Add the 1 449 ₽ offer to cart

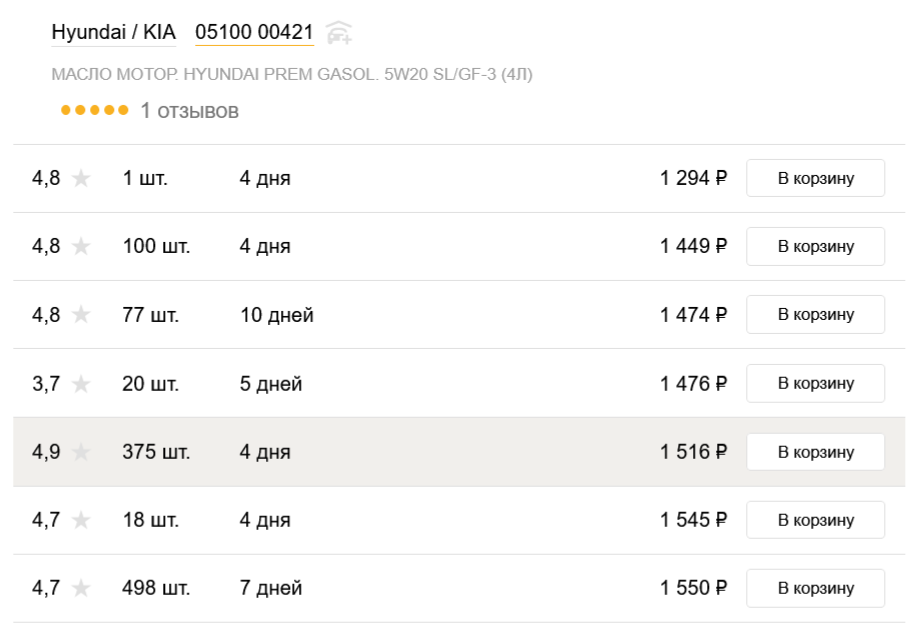(815, 246)
